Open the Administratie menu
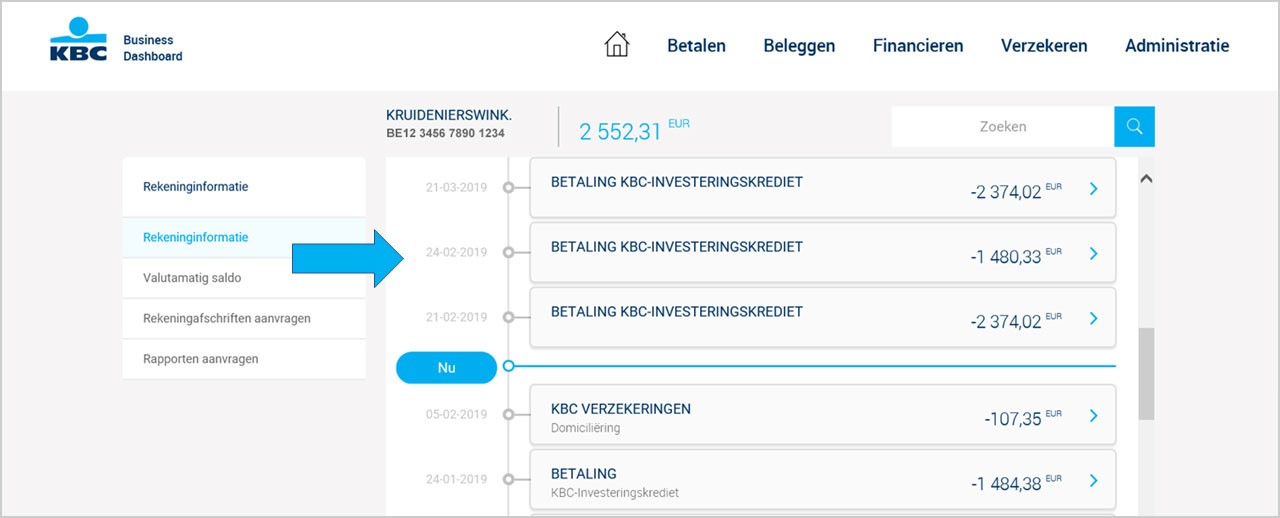 click(x=1177, y=45)
